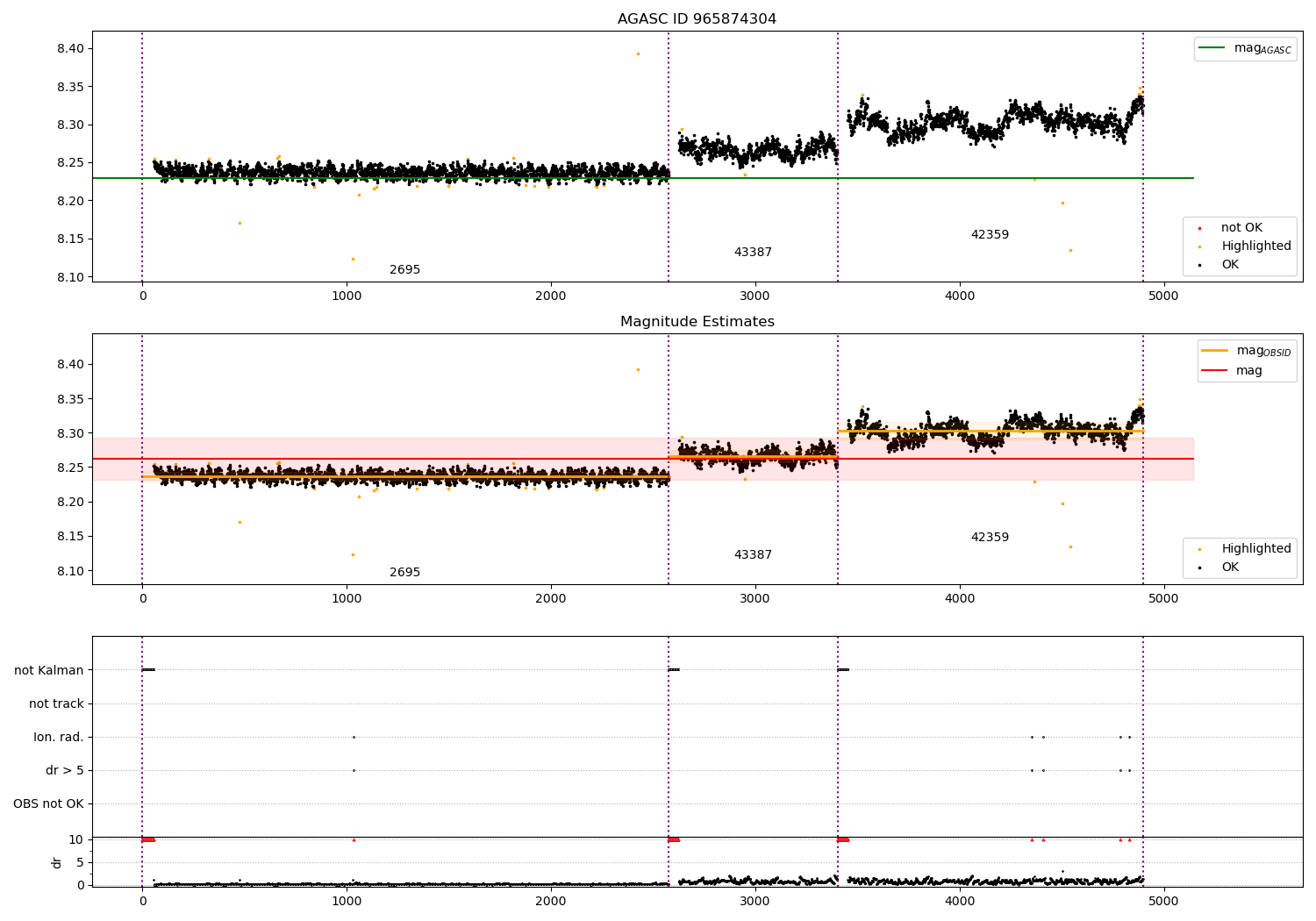
Task: Click the OBS not OK axis label
Action: click(x=48, y=804)
